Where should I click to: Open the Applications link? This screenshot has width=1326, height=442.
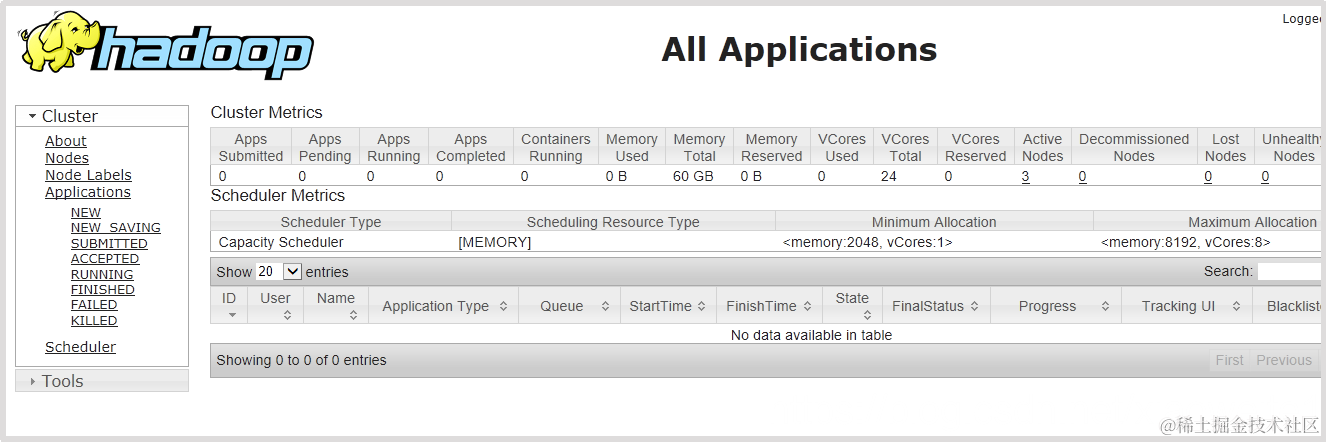click(x=88, y=192)
